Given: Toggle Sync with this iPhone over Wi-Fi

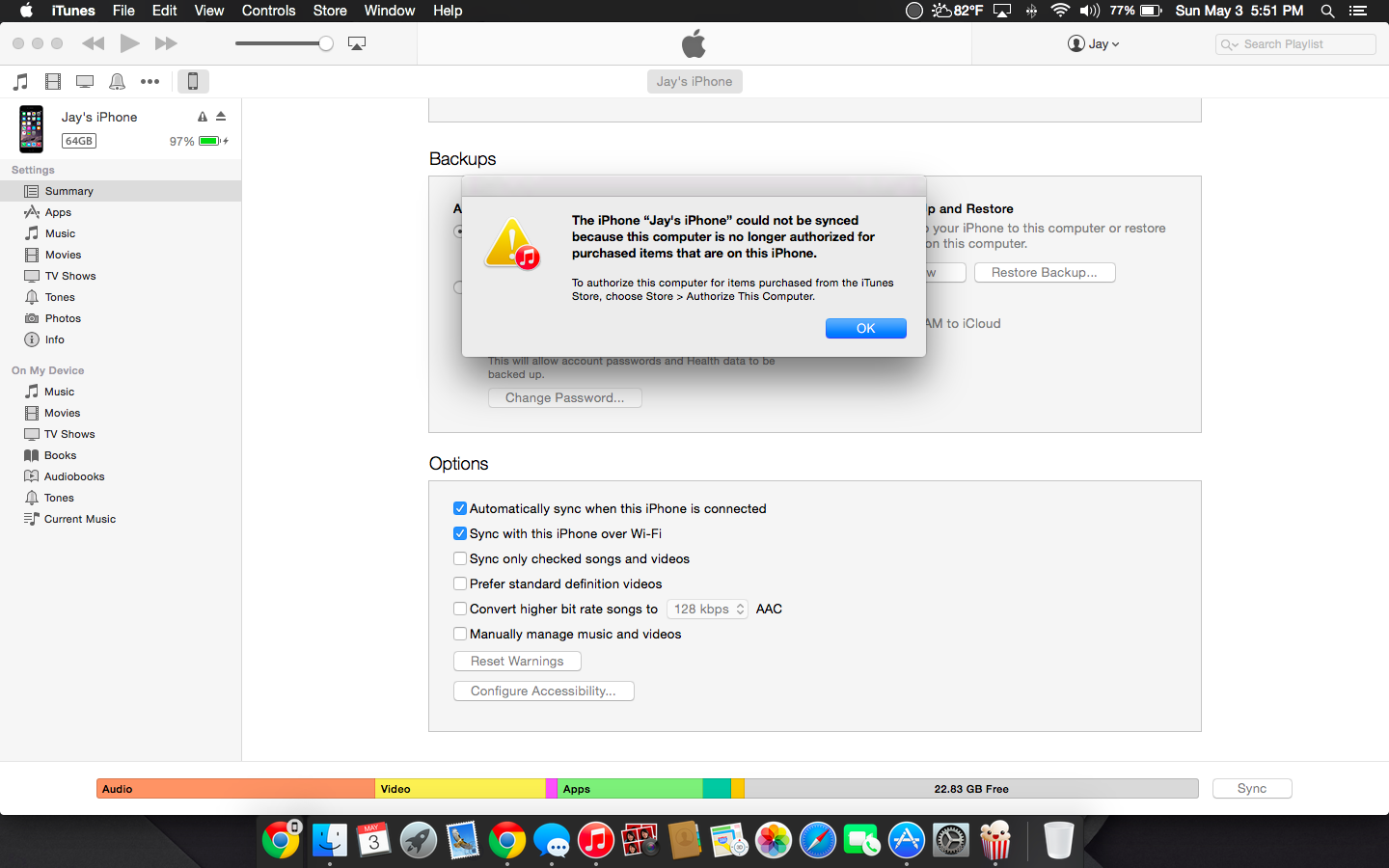Looking at the screenshot, I should [x=460, y=533].
